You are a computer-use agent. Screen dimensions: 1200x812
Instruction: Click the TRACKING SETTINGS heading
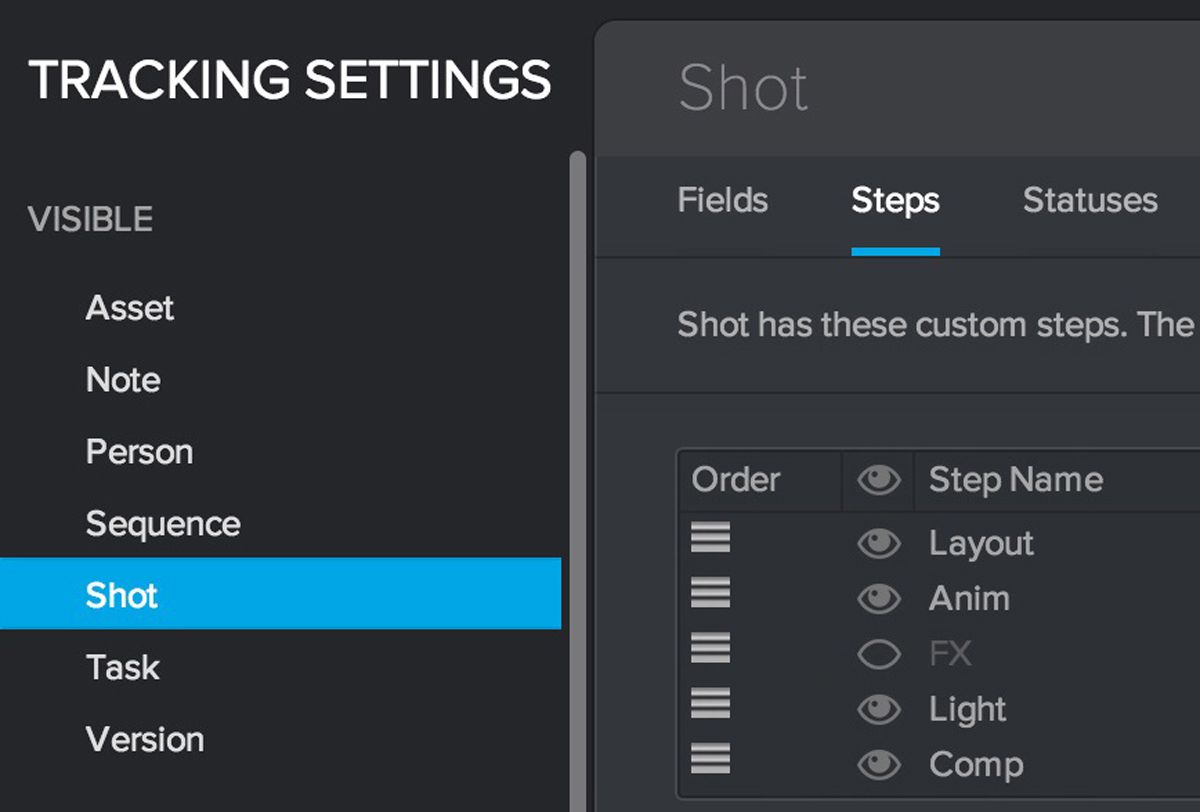click(290, 80)
